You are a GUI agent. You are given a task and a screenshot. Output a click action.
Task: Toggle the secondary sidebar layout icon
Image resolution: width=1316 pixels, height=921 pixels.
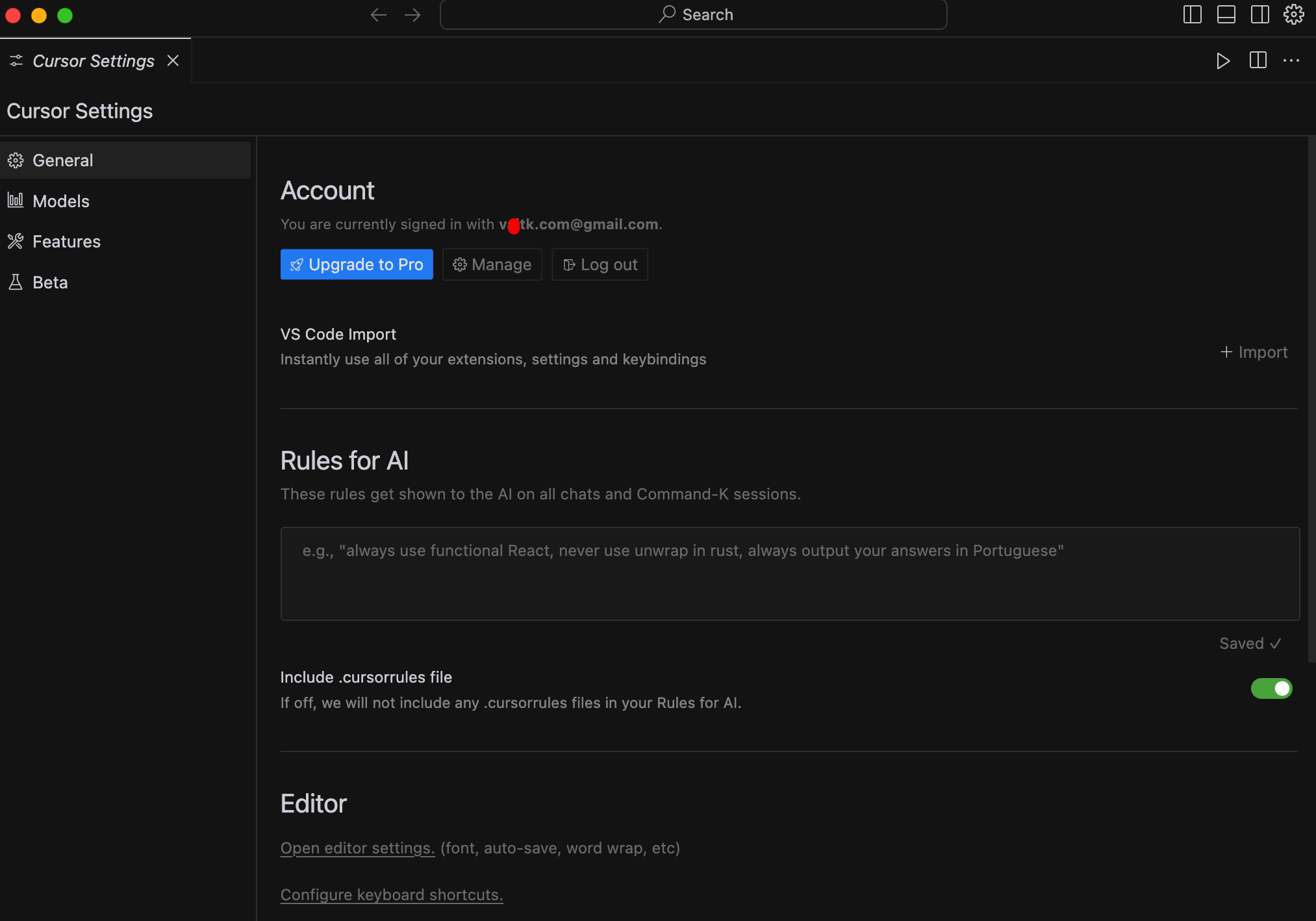coord(1260,14)
